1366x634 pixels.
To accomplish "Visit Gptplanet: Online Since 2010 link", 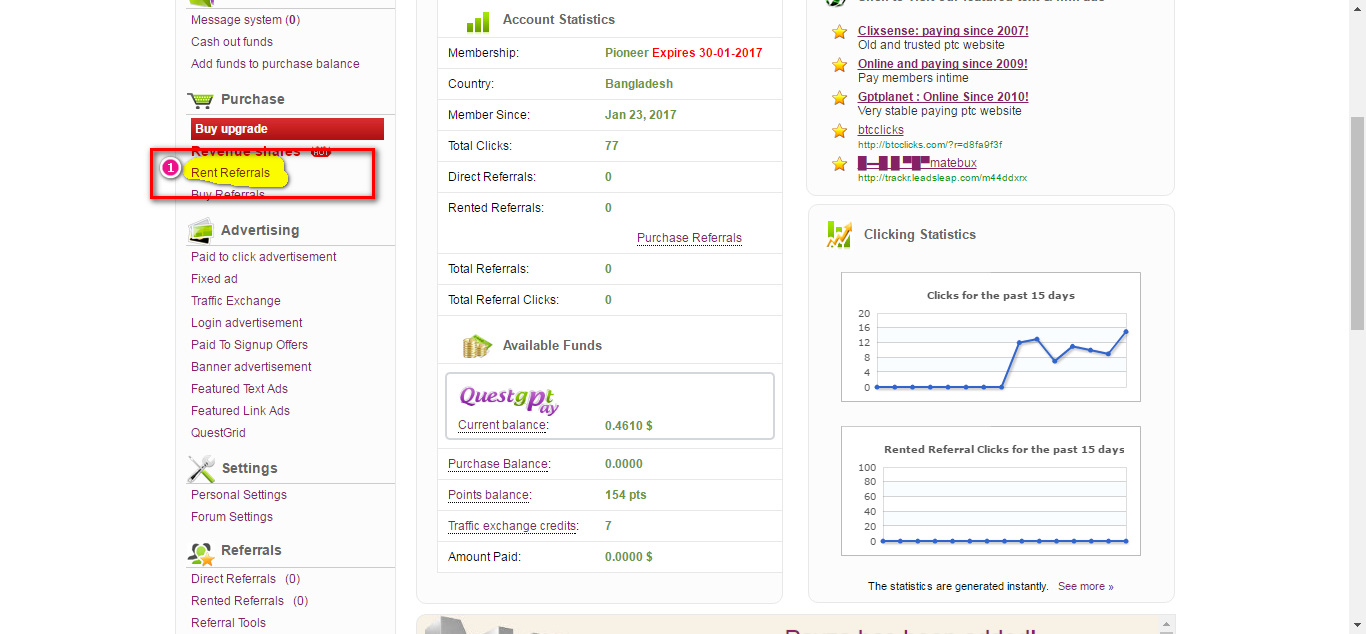I will tap(943, 97).
